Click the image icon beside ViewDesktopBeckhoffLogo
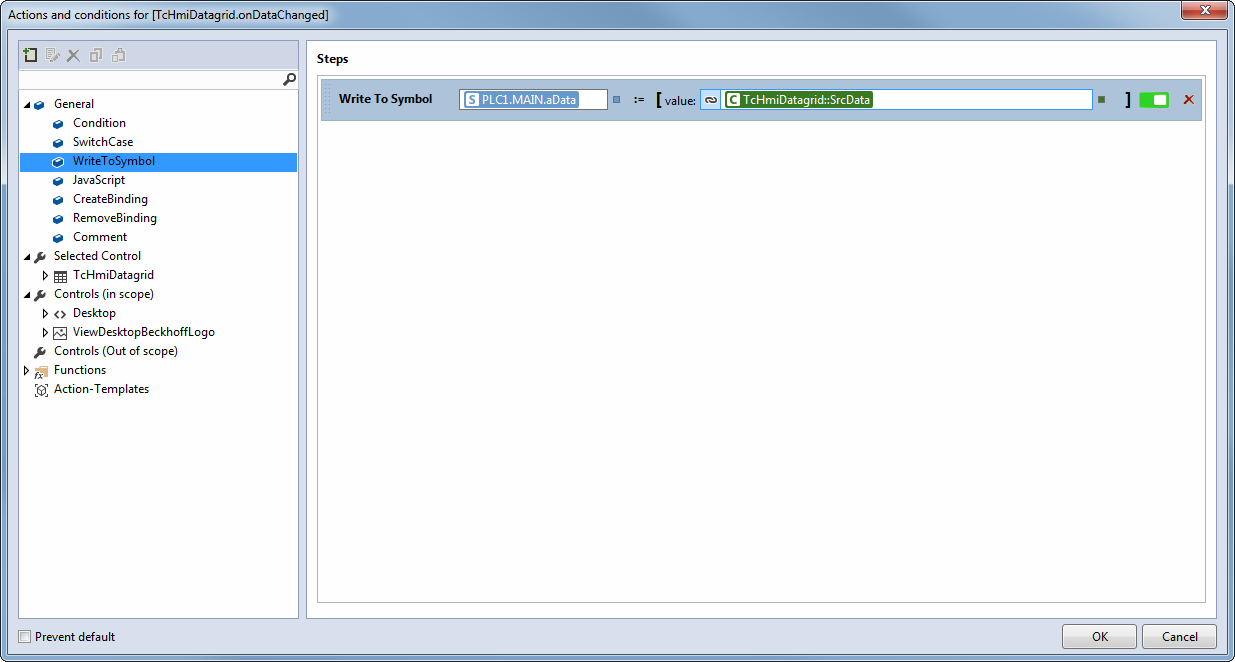 tap(60, 332)
